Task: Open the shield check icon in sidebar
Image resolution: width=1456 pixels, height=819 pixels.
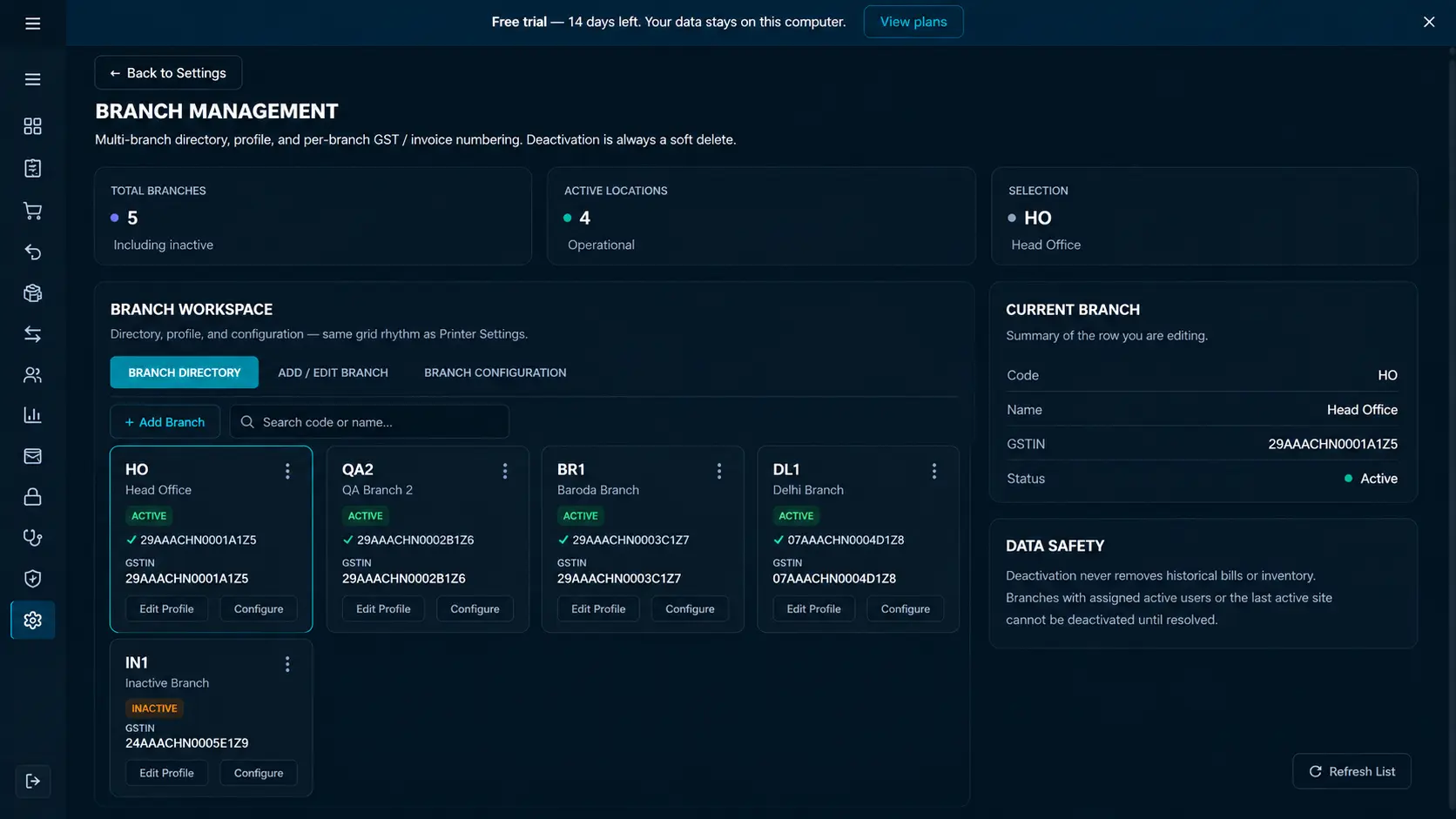Action: click(32, 579)
